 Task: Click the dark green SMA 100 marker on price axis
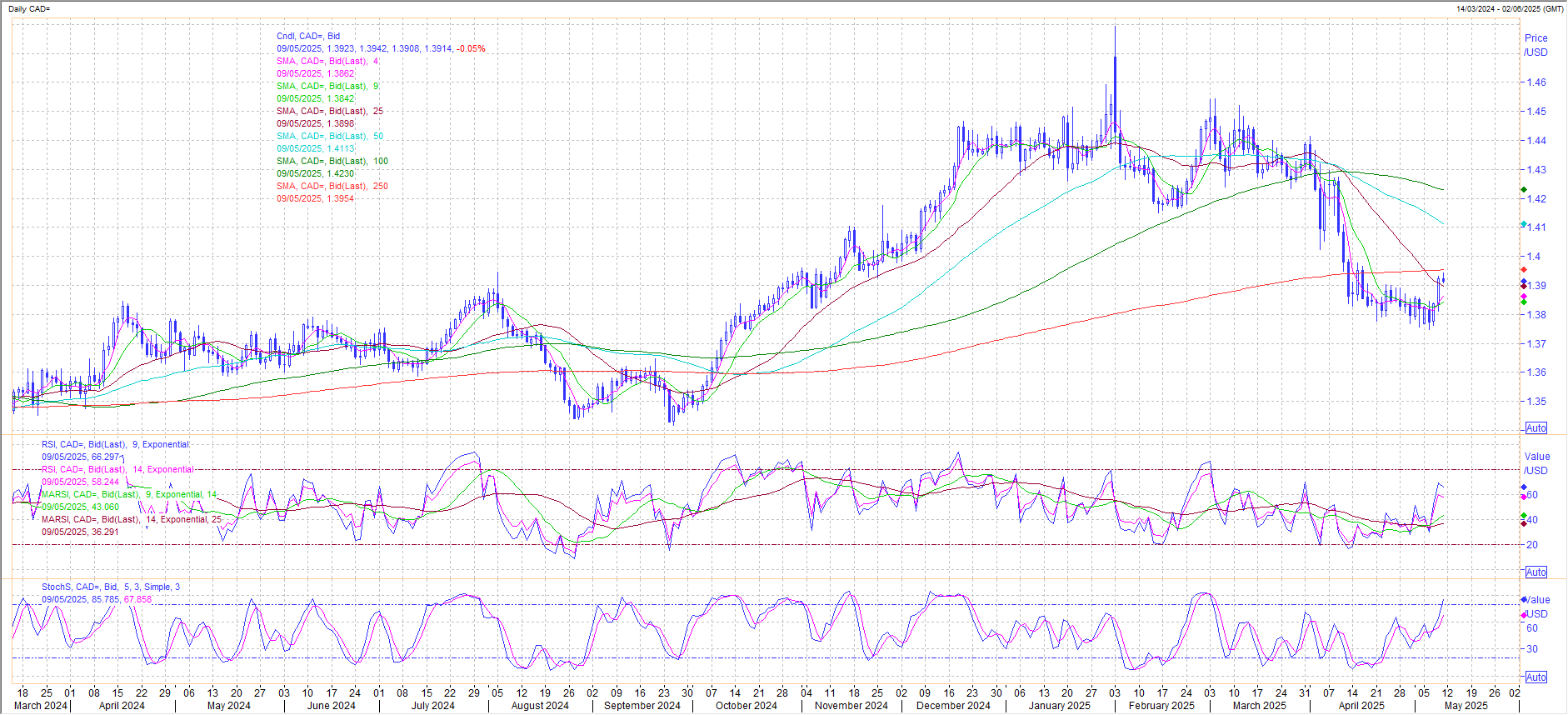click(x=1524, y=190)
